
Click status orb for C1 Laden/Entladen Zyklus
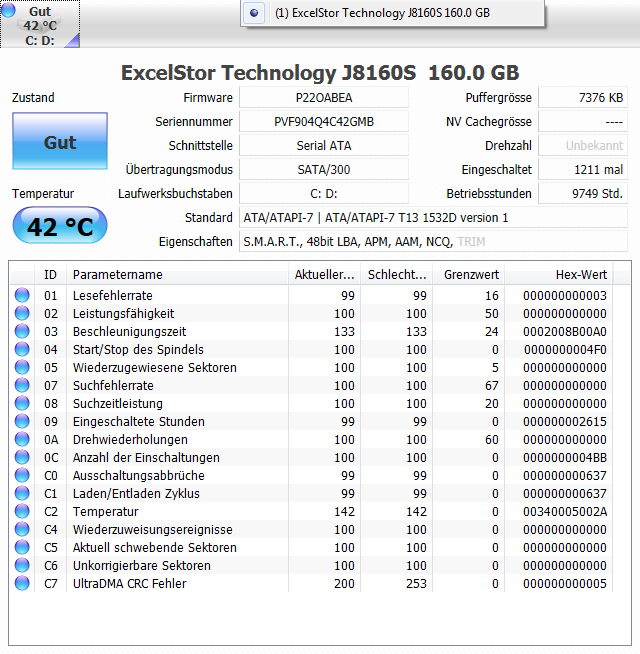click(x=22, y=493)
